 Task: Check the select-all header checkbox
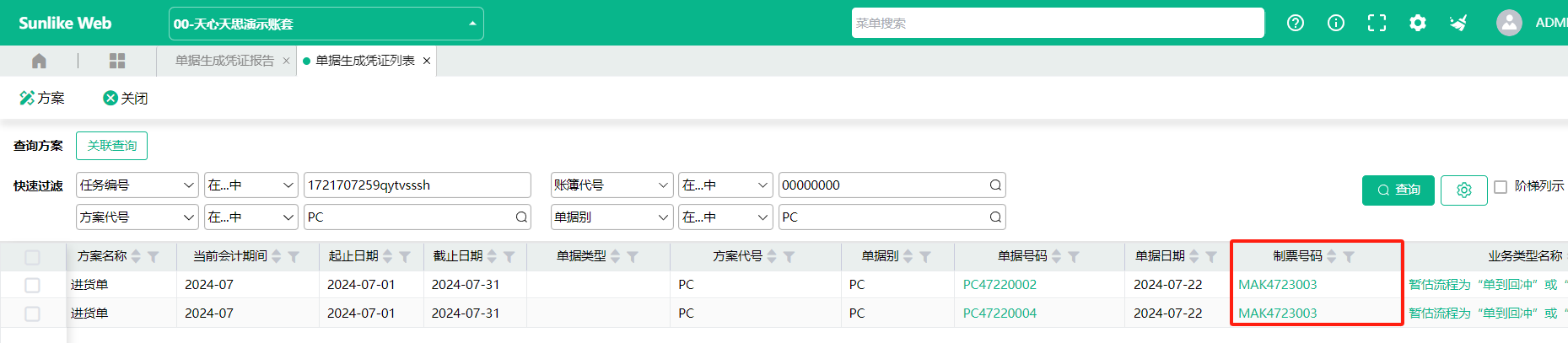coord(32,257)
